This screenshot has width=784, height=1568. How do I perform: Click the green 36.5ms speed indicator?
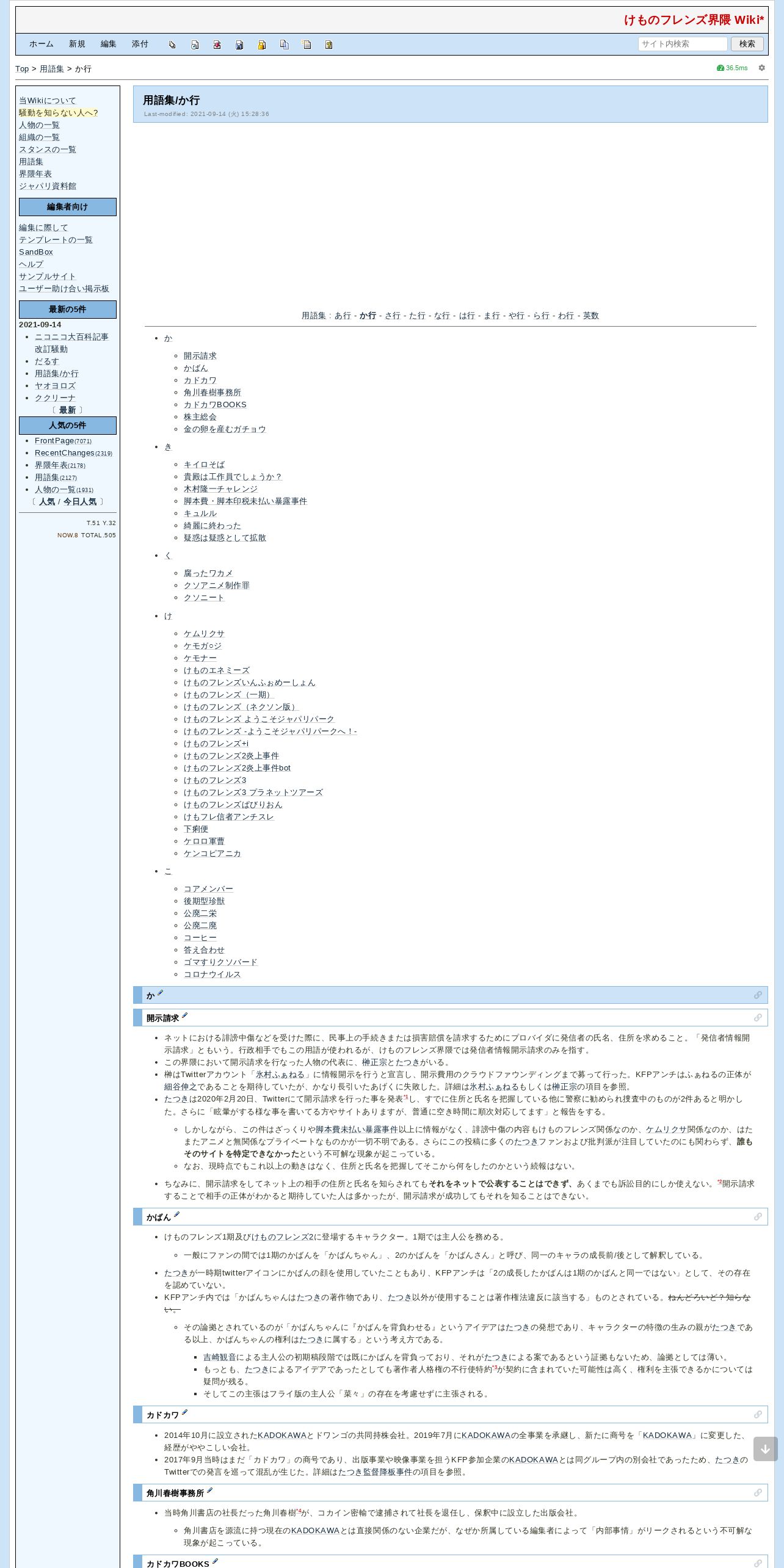732,68
